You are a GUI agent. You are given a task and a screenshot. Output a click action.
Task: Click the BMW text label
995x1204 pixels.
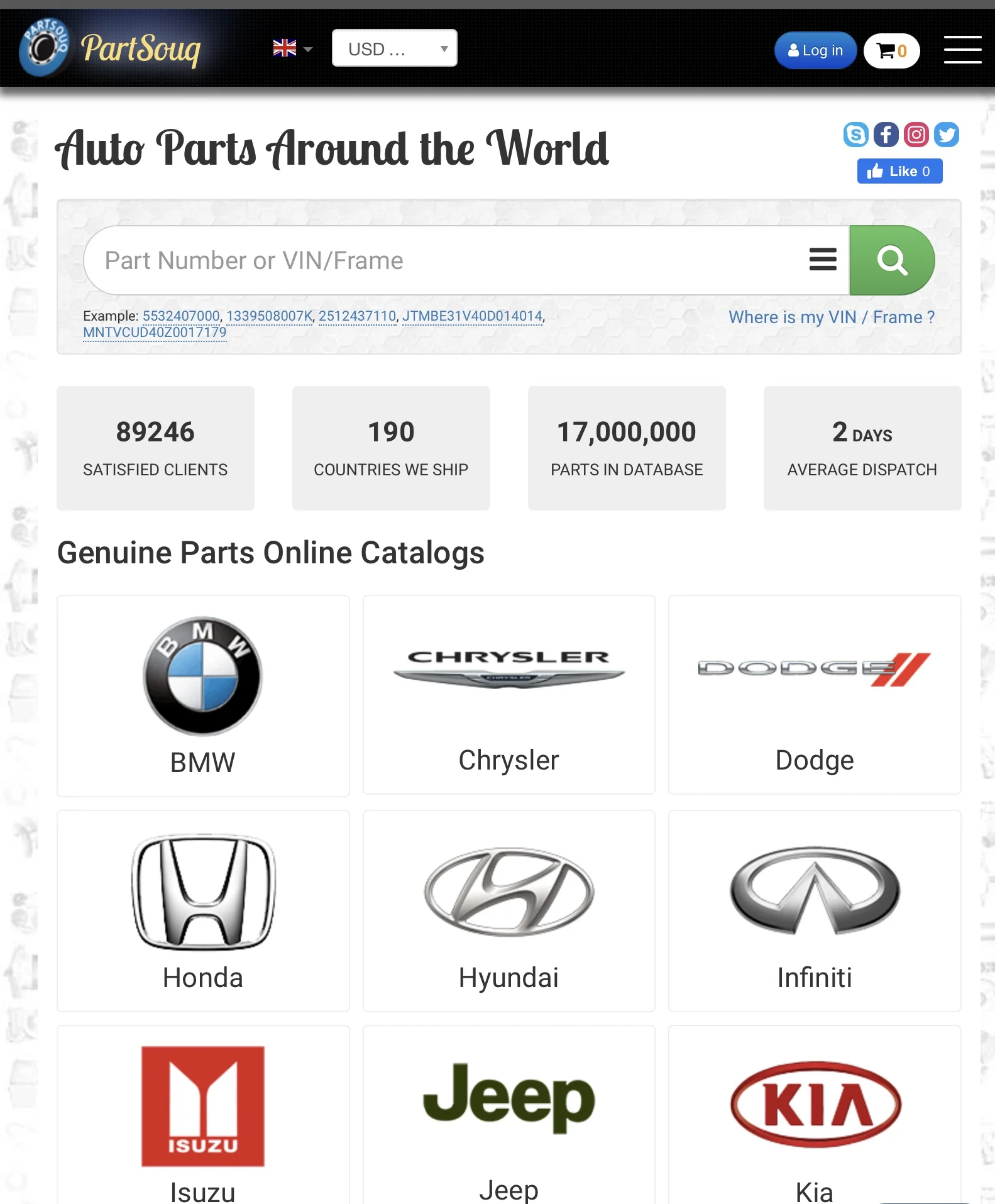click(x=202, y=763)
